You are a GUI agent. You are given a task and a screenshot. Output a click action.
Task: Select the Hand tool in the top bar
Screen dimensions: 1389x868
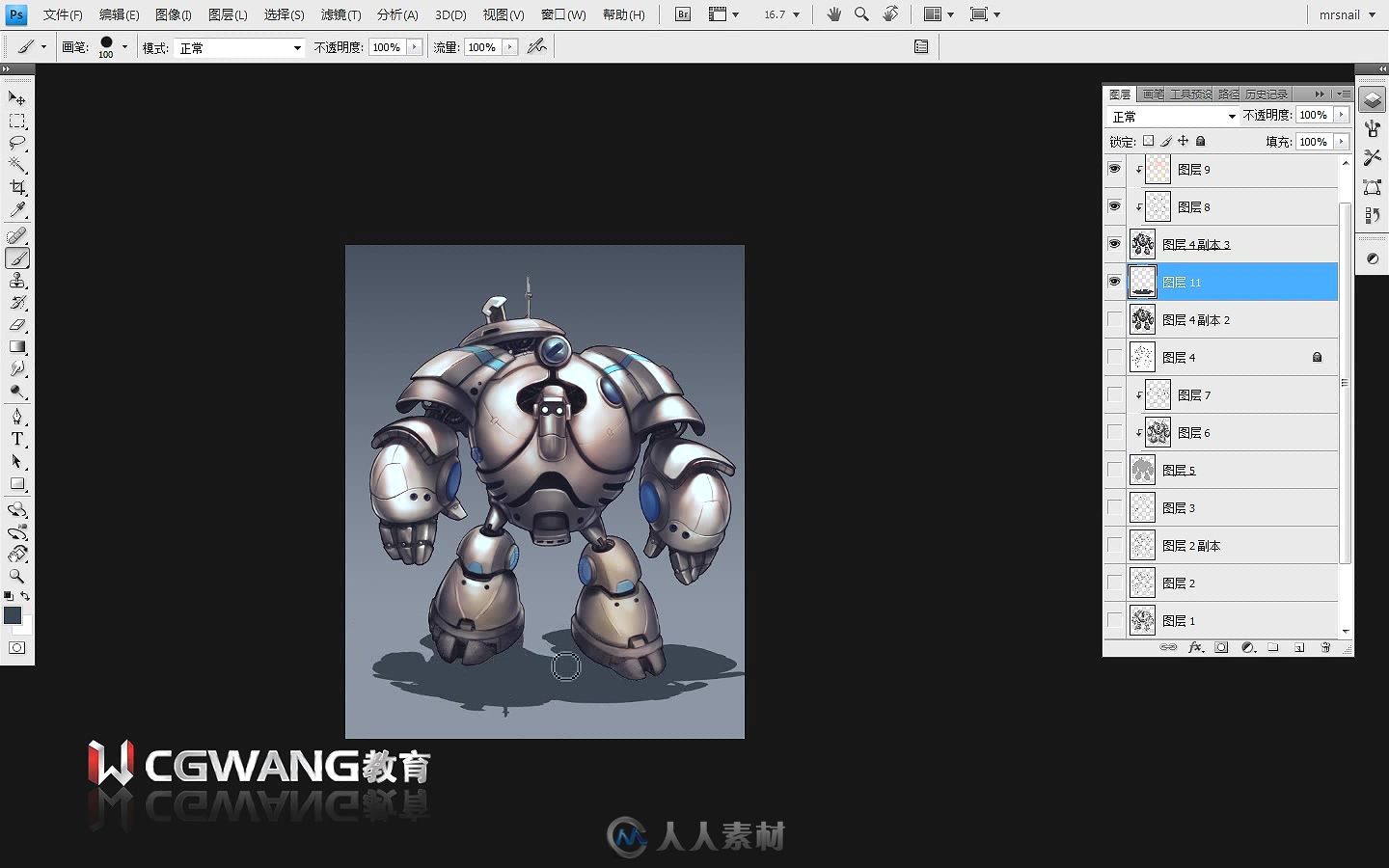(x=833, y=14)
